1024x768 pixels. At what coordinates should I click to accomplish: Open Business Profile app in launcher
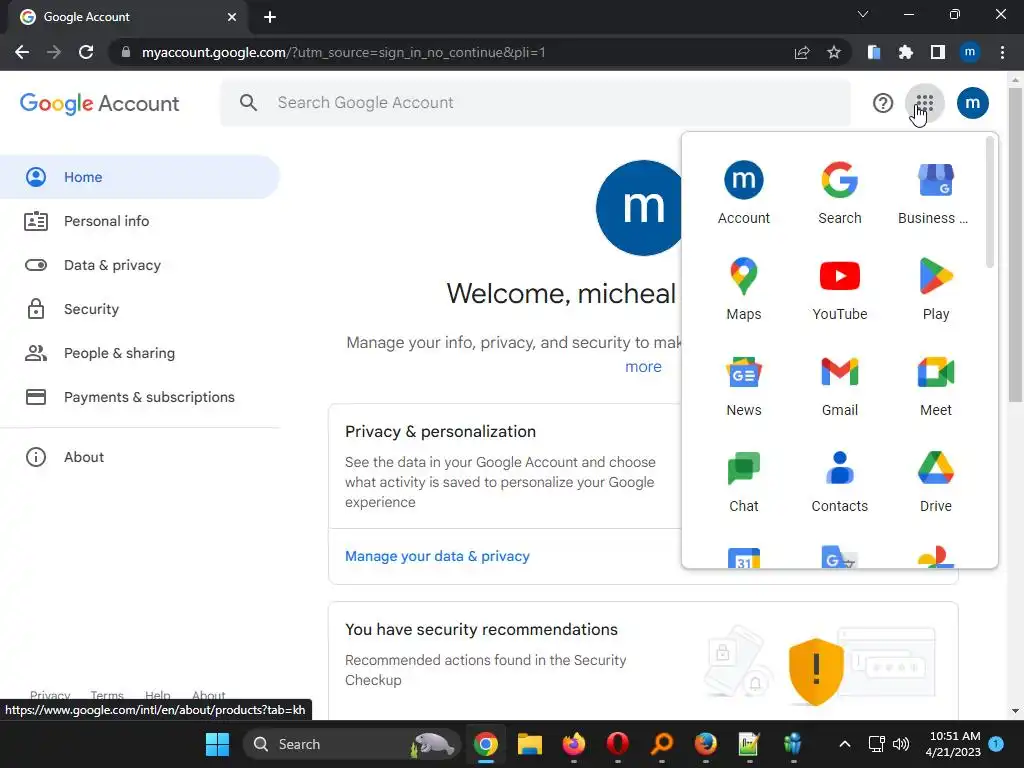coord(935,193)
